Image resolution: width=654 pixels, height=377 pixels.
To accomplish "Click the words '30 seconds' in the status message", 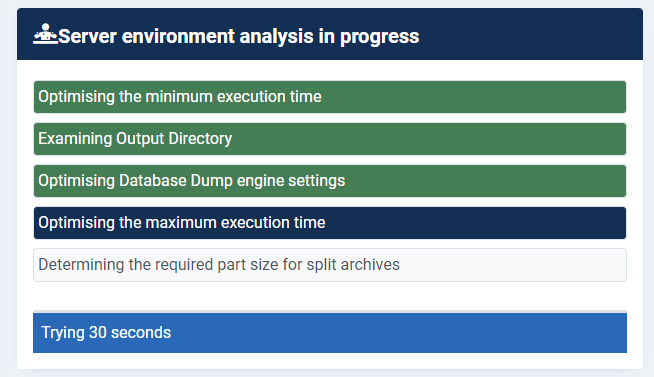I will 130,332.
